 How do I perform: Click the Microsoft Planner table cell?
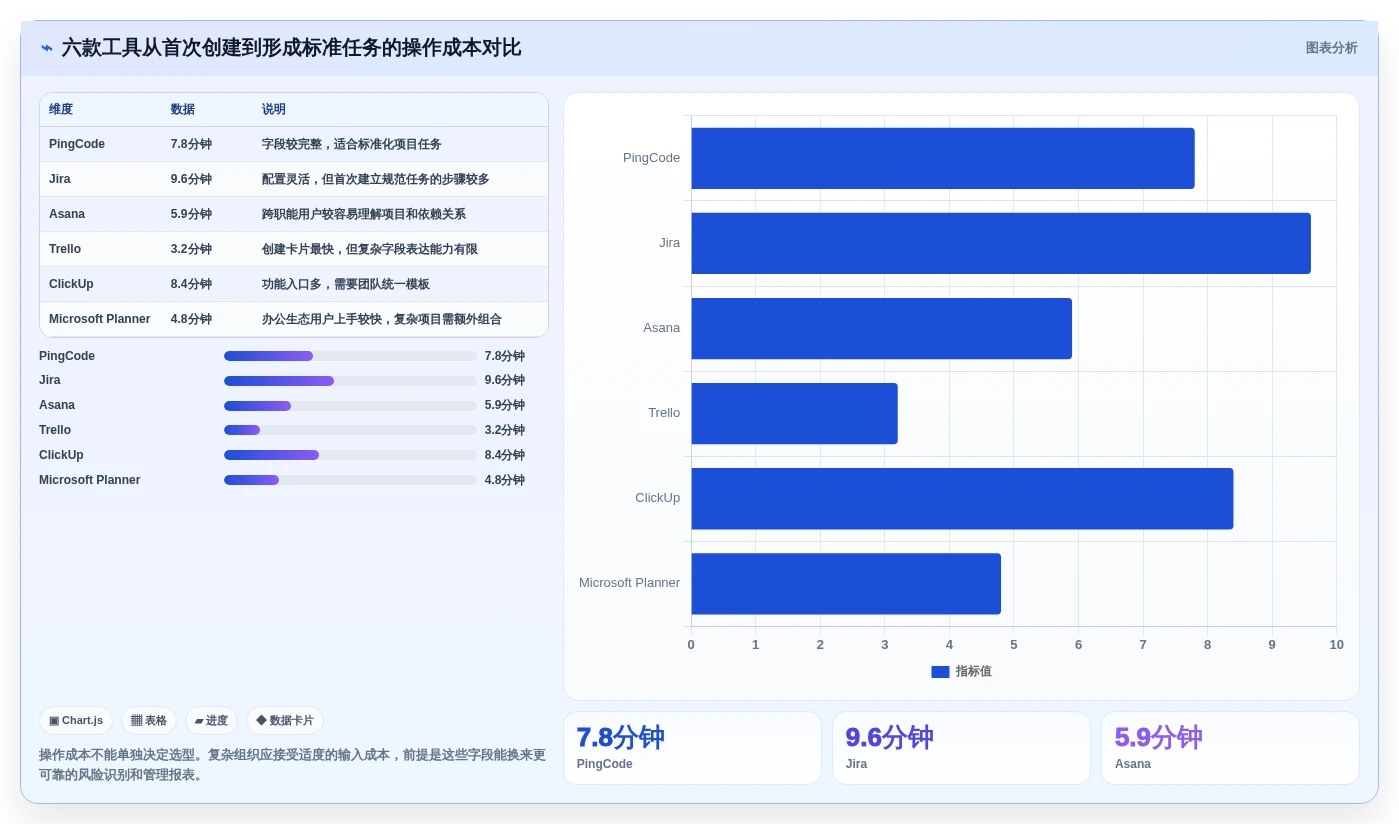point(100,319)
